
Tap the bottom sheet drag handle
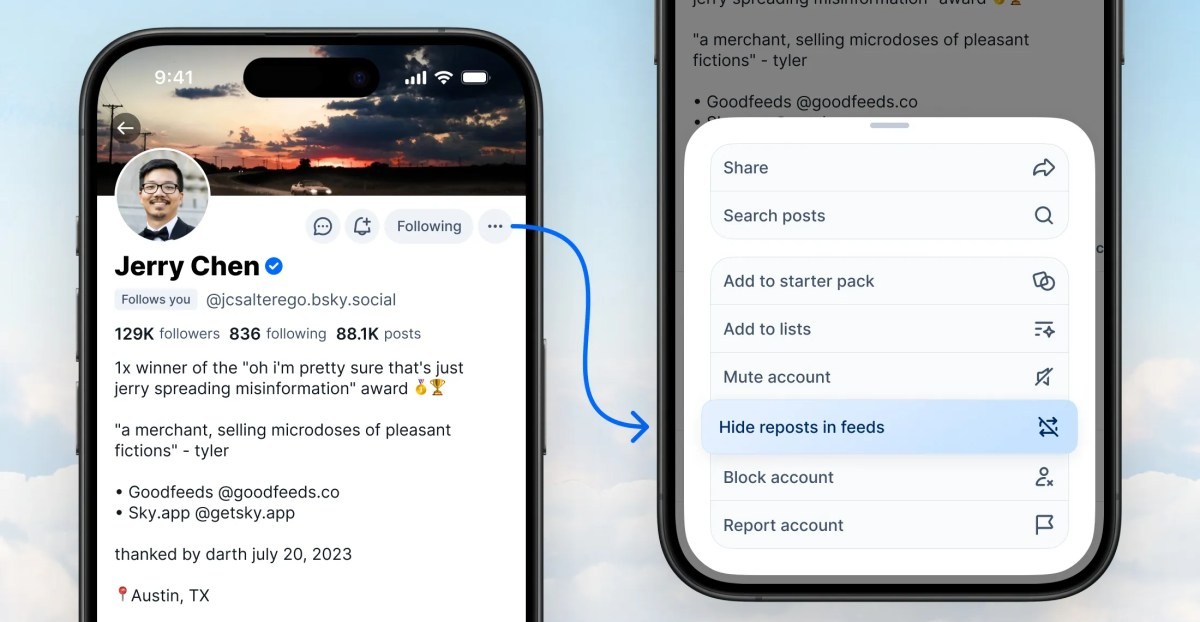[x=890, y=125]
